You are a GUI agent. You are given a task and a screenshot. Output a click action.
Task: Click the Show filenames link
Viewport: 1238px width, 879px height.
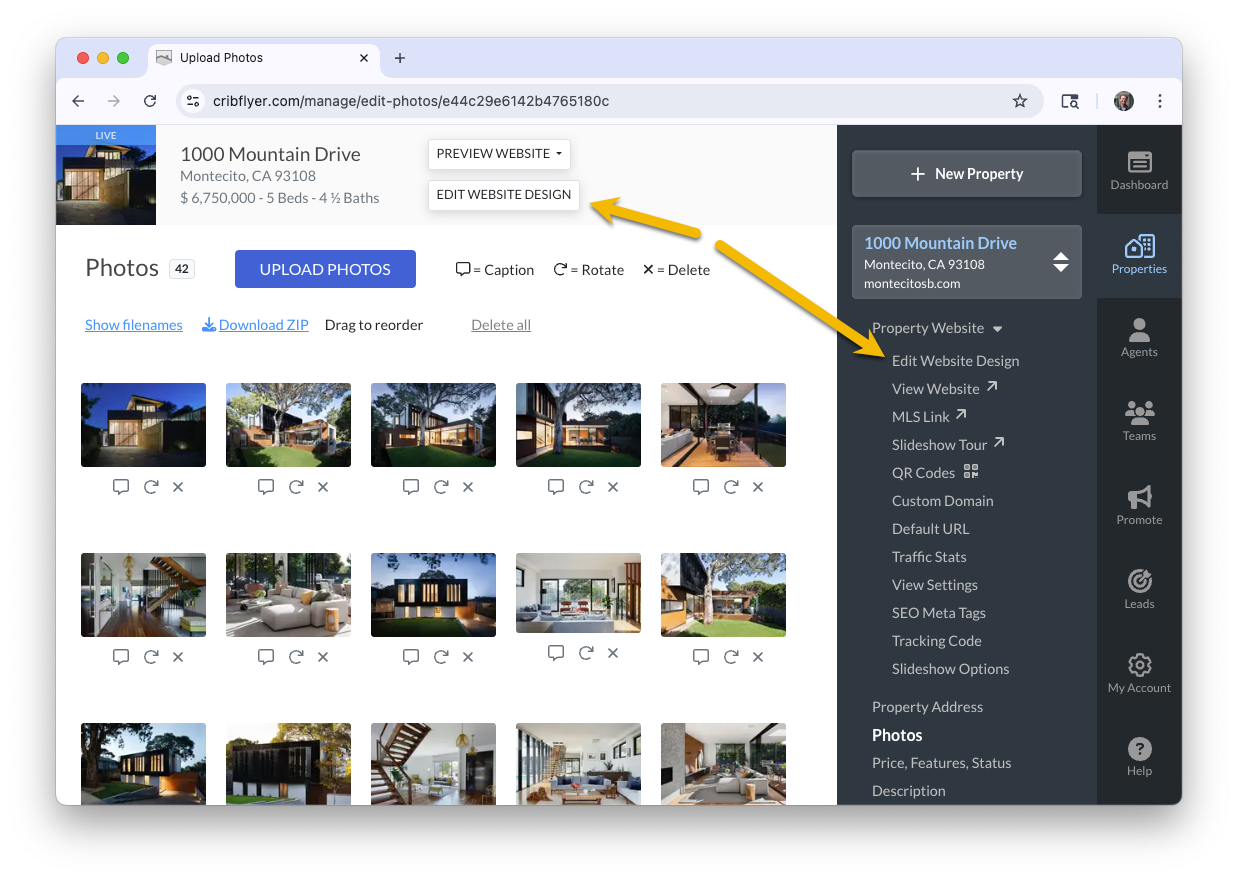click(x=134, y=325)
